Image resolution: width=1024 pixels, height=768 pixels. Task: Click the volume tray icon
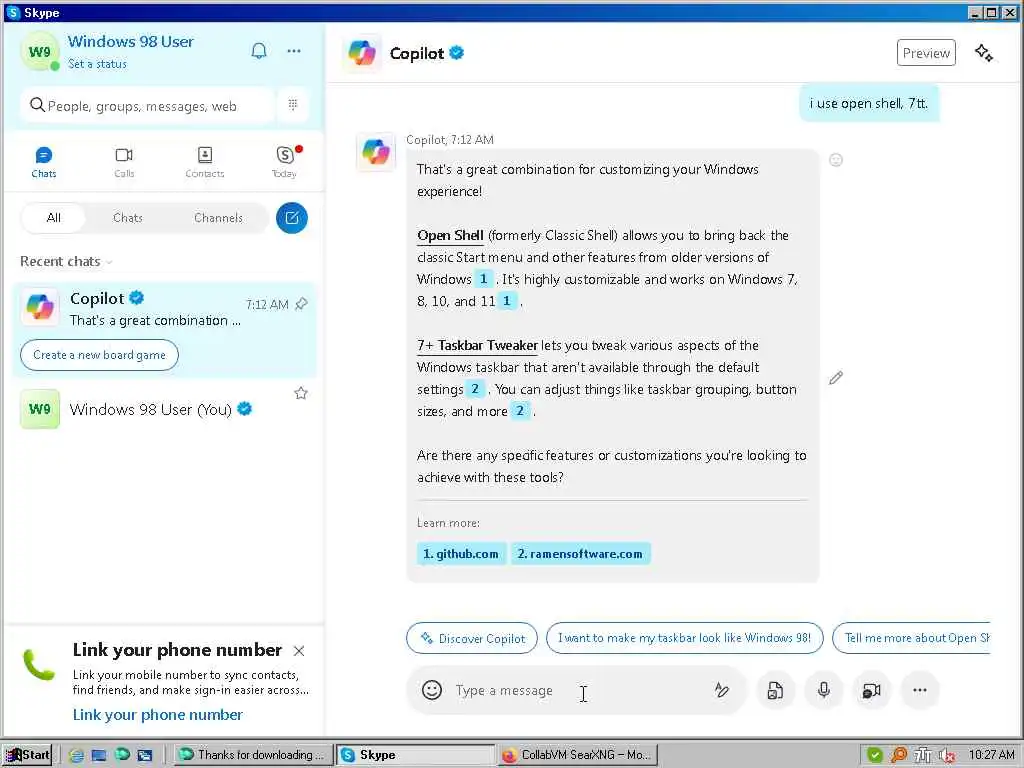pos(946,755)
